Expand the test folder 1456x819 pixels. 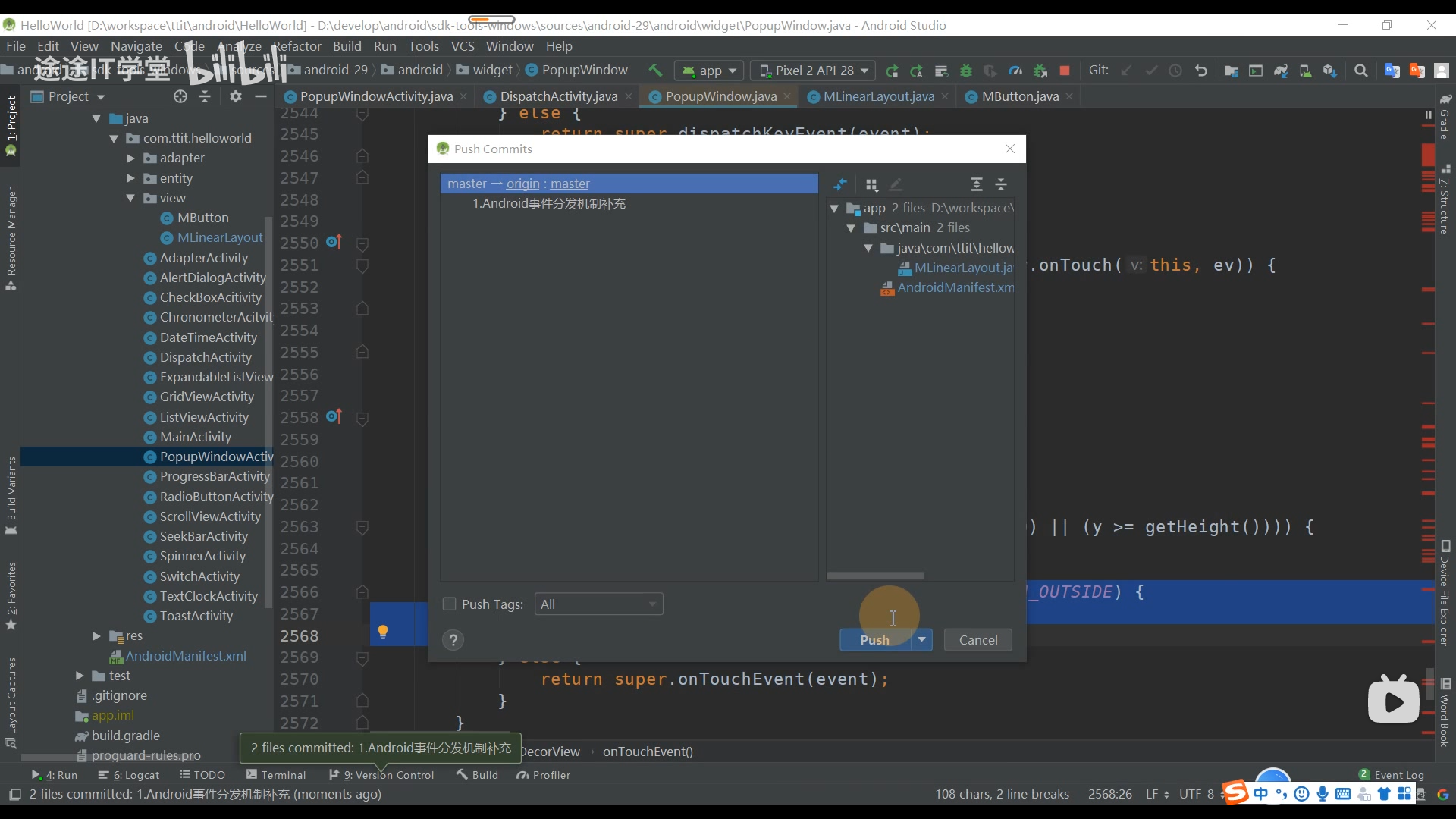tap(80, 675)
